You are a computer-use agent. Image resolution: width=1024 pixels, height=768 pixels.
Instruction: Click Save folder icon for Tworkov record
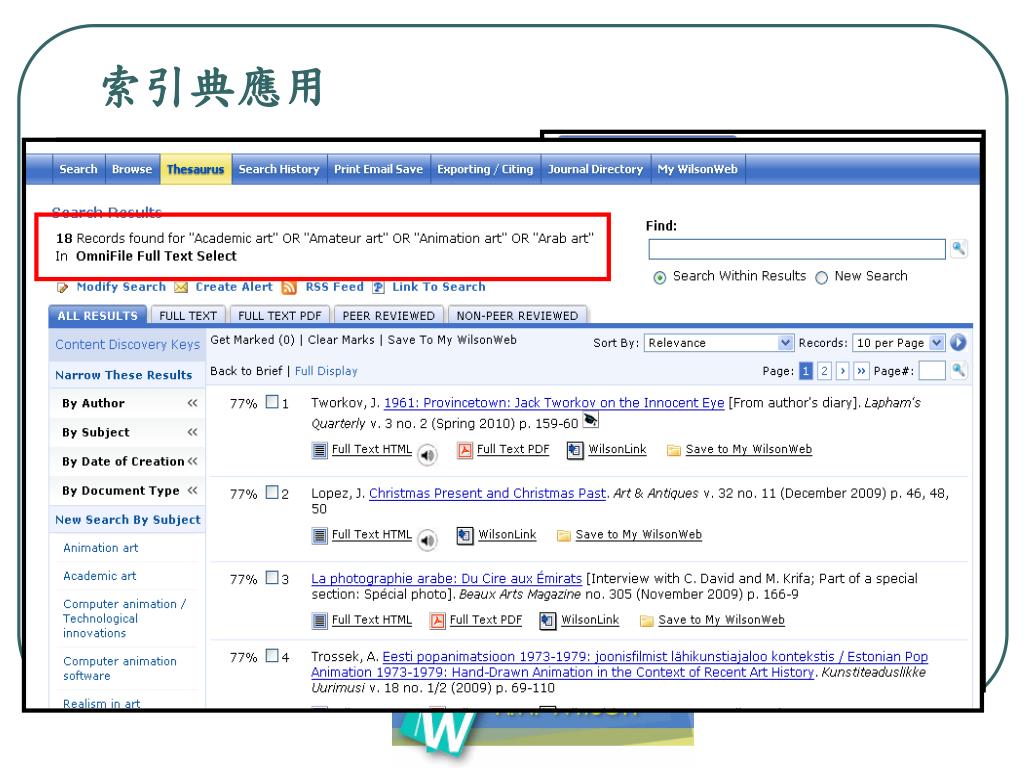click(x=673, y=450)
